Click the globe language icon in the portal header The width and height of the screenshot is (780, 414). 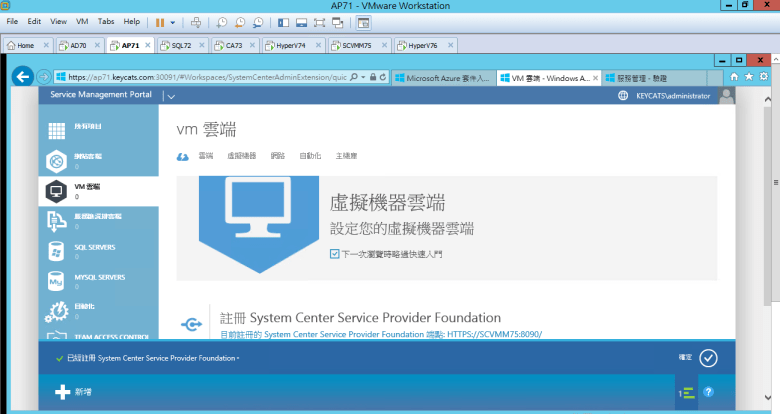(x=624, y=97)
